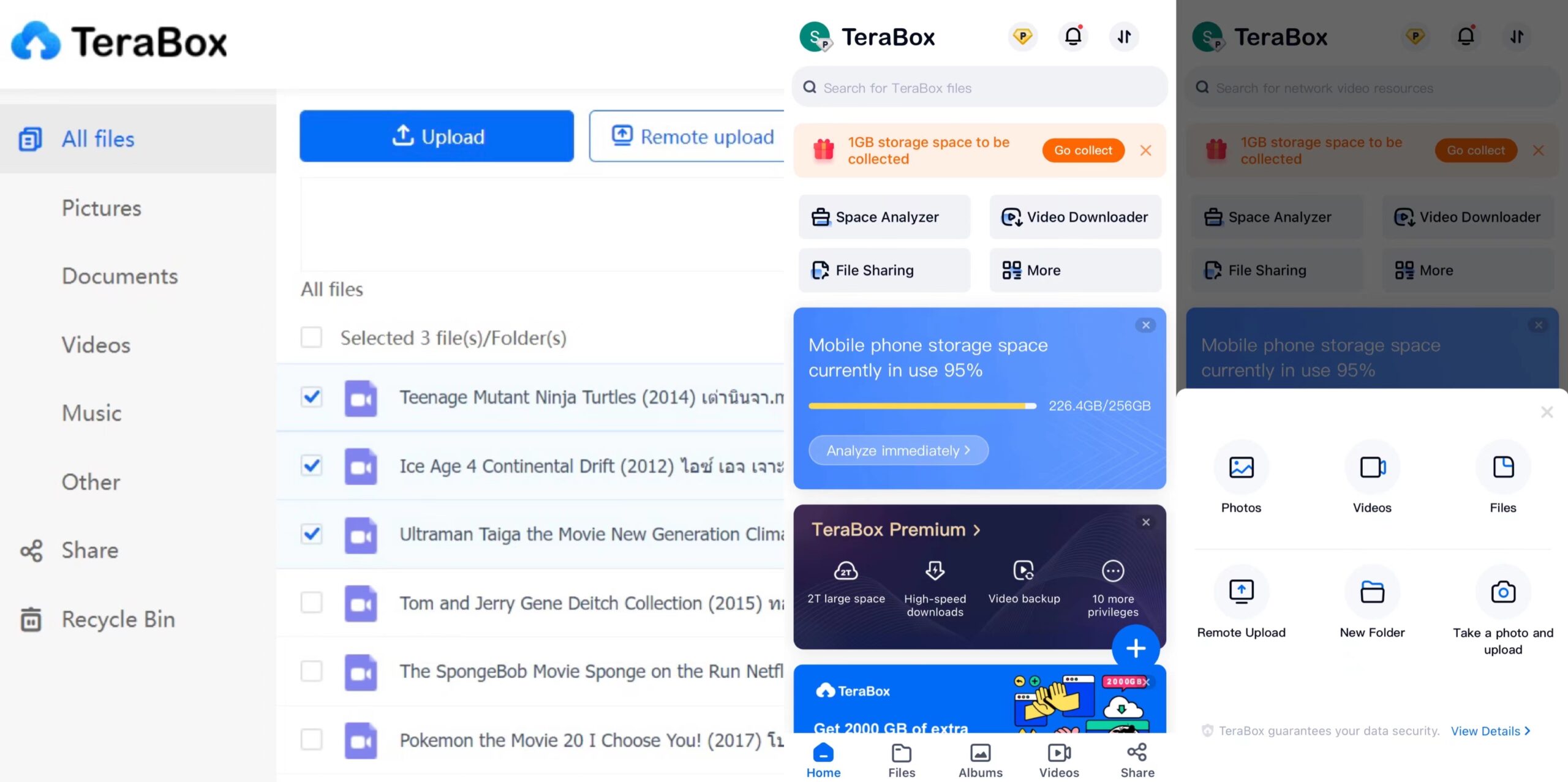This screenshot has height=782, width=1568.
Task: Toggle checkbox for Teenage Mutant Ninja Turtles file
Action: (x=311, y=396)
